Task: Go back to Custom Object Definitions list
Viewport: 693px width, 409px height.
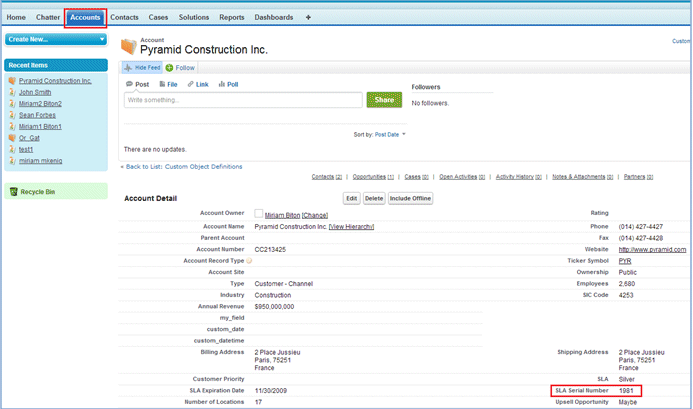Action: [184, 167]
